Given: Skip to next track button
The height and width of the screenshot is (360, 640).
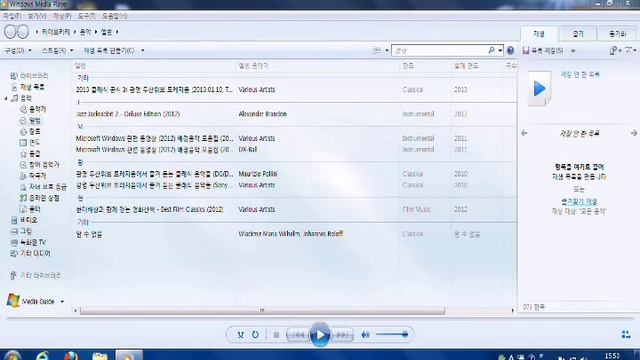Looking at the screenshot, I should pyautogui.click(x=342, y=335).
